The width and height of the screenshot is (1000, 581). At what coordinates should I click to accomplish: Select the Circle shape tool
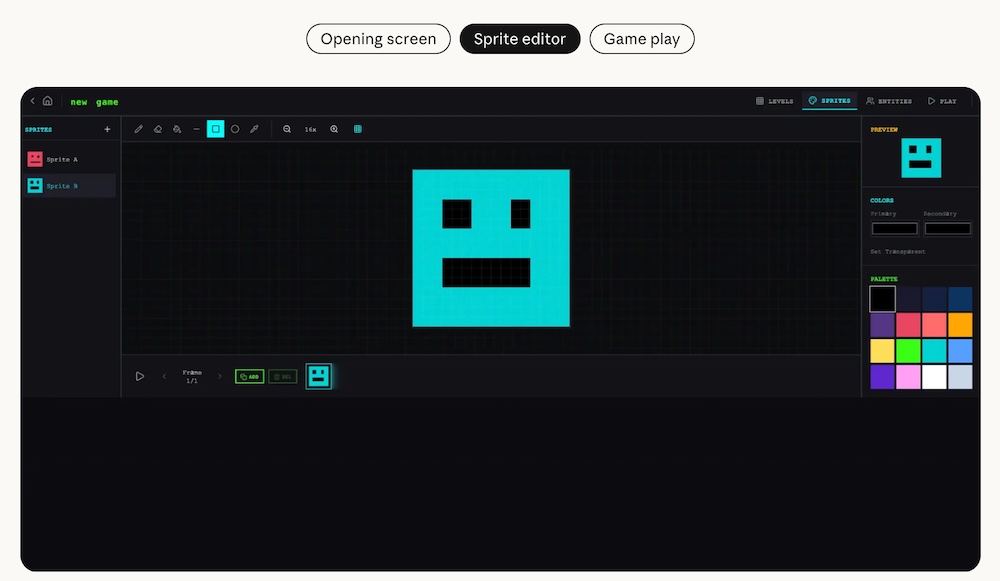point(235,129)
